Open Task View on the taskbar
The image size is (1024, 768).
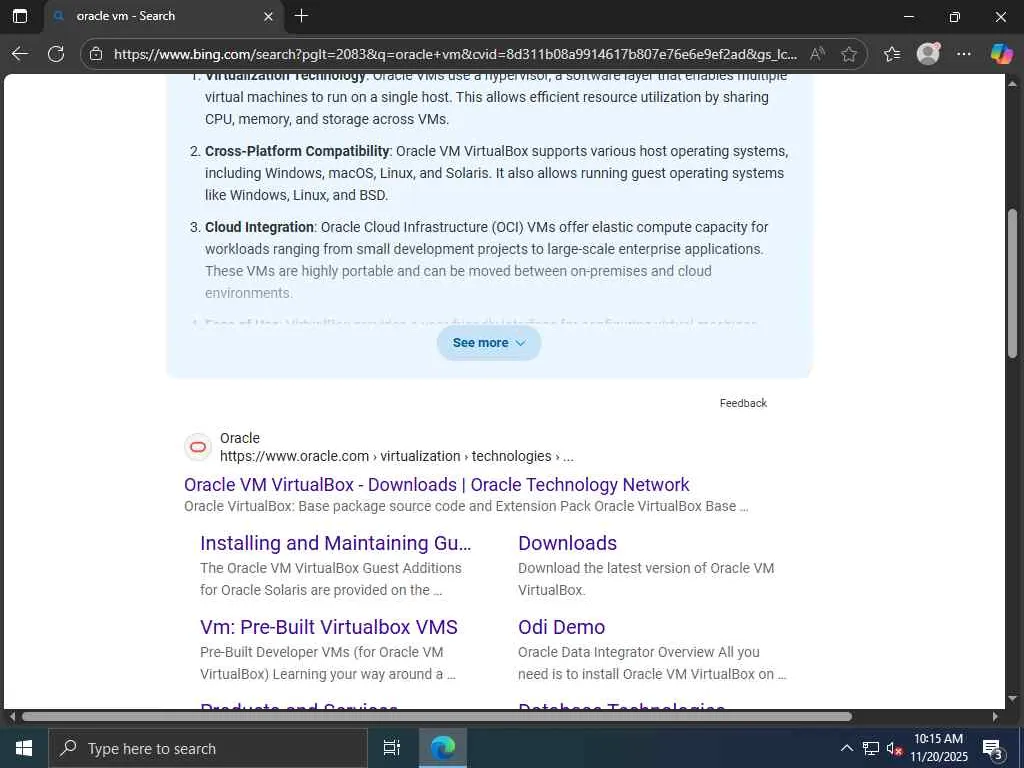click(x=391, y=748)
